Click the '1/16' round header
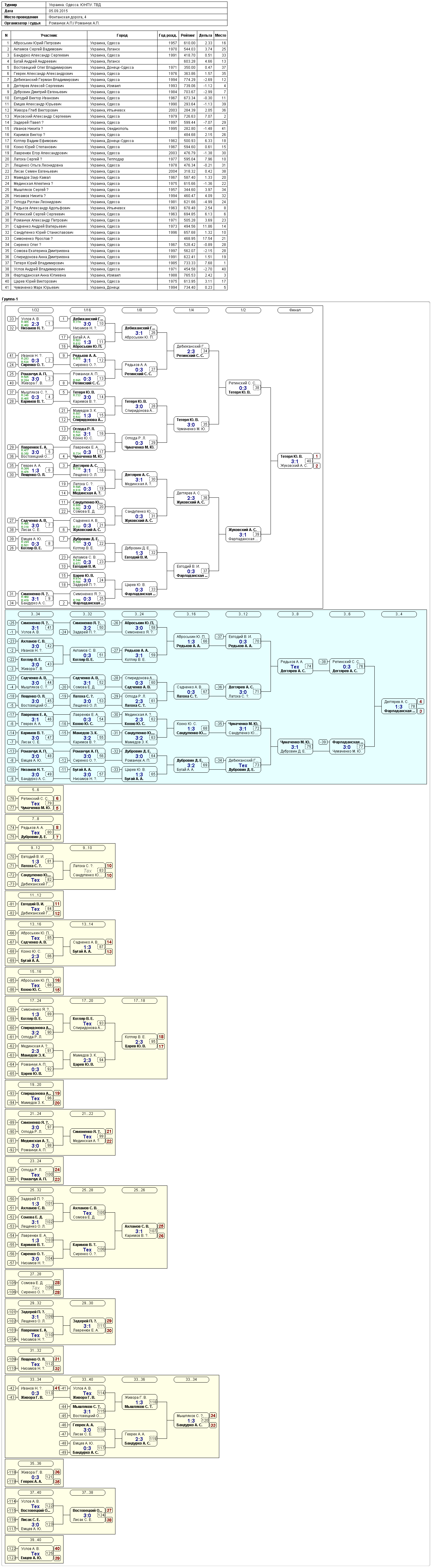Viewport: 433px width, 1568px height. (x=88, y=310)
